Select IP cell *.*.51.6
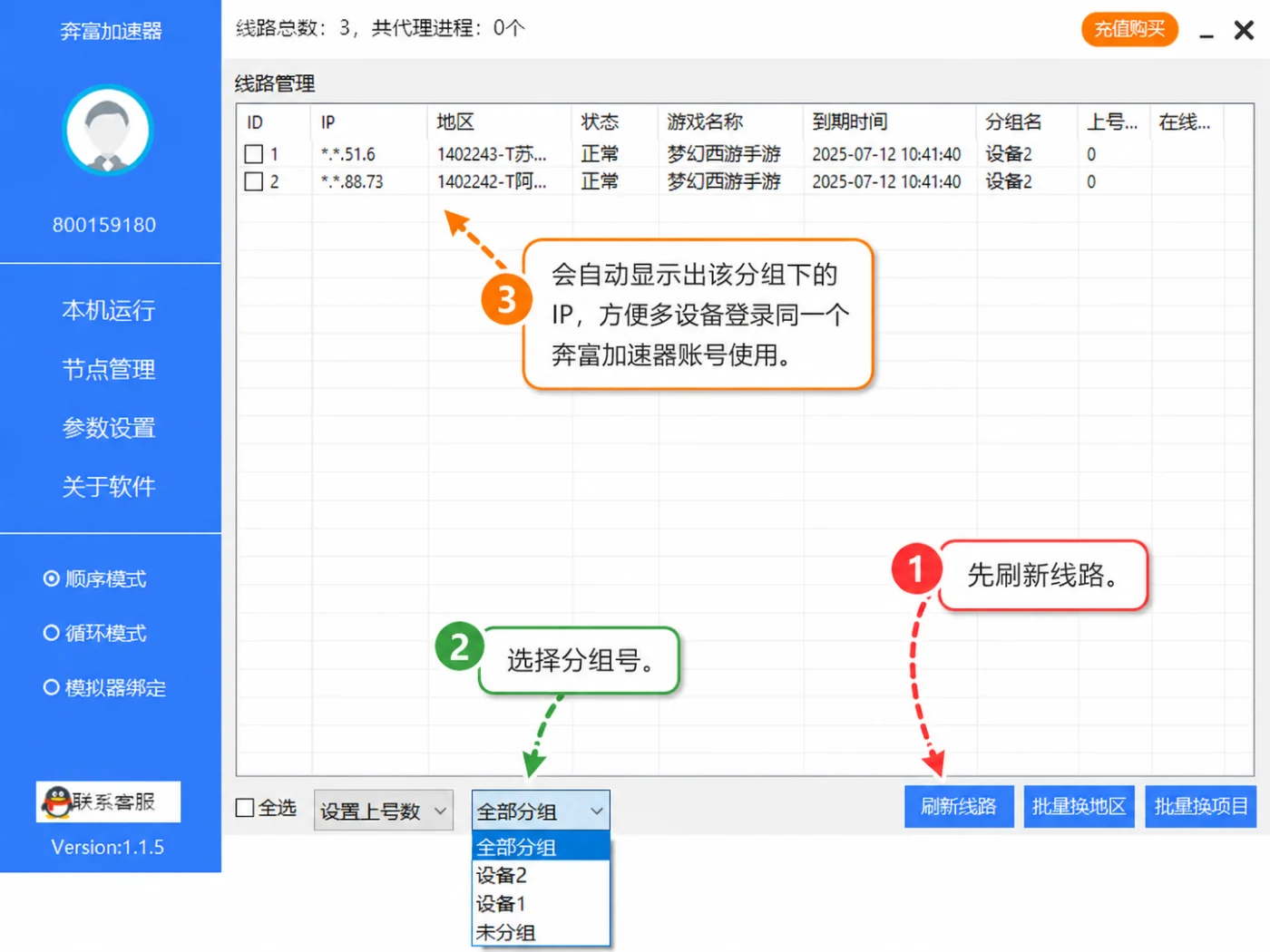 click(348, 154)
